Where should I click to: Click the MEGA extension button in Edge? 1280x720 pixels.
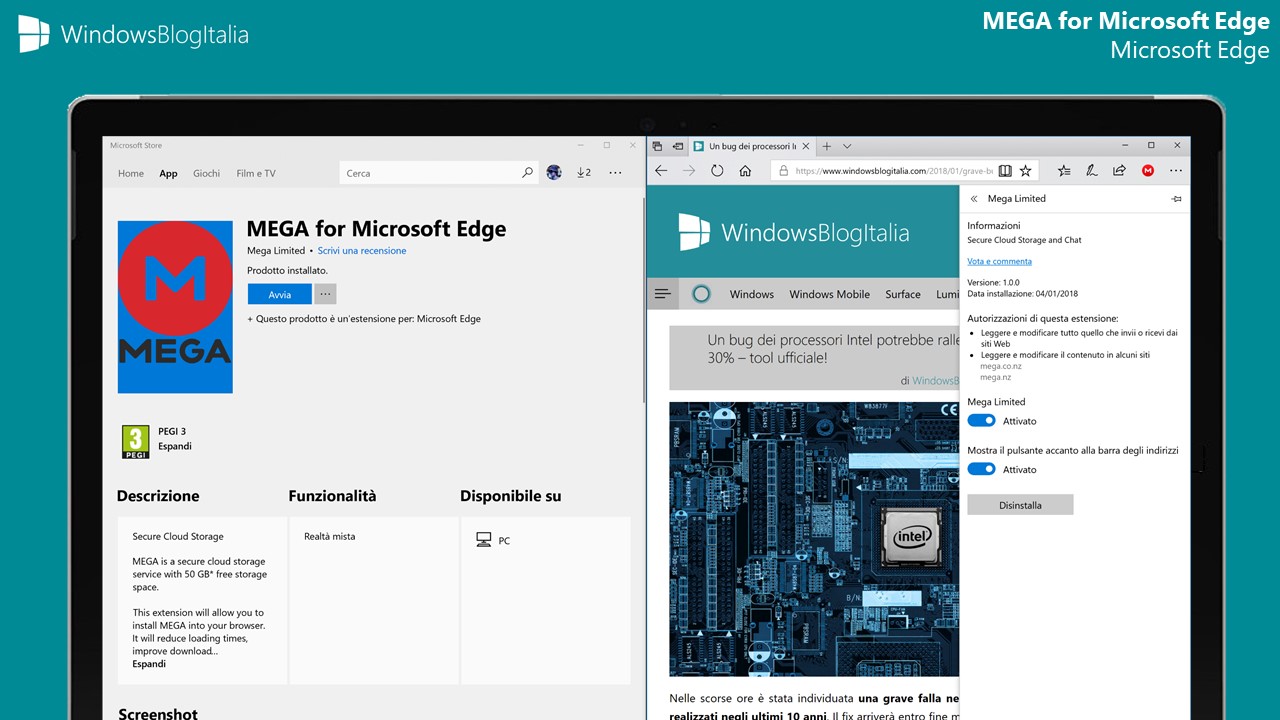click(1148, 171)
